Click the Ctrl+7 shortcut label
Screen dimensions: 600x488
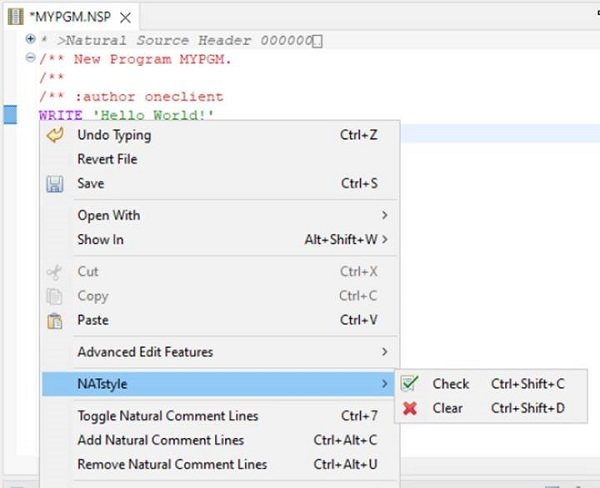pyautogui.click(x=359, y=416)
